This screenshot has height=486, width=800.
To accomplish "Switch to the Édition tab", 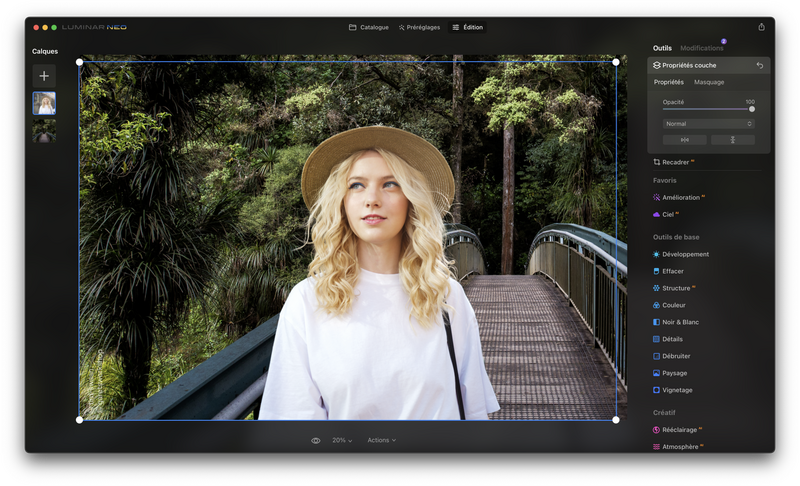I will [x=467, y=28].
